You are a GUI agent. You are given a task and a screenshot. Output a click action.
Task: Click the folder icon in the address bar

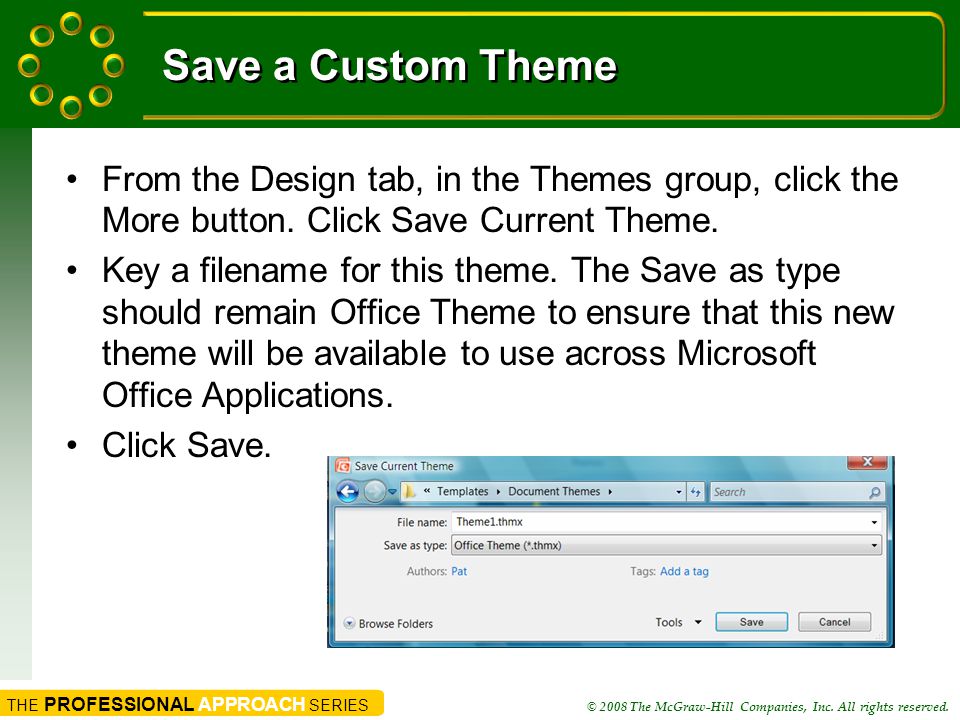coord(410,491)
